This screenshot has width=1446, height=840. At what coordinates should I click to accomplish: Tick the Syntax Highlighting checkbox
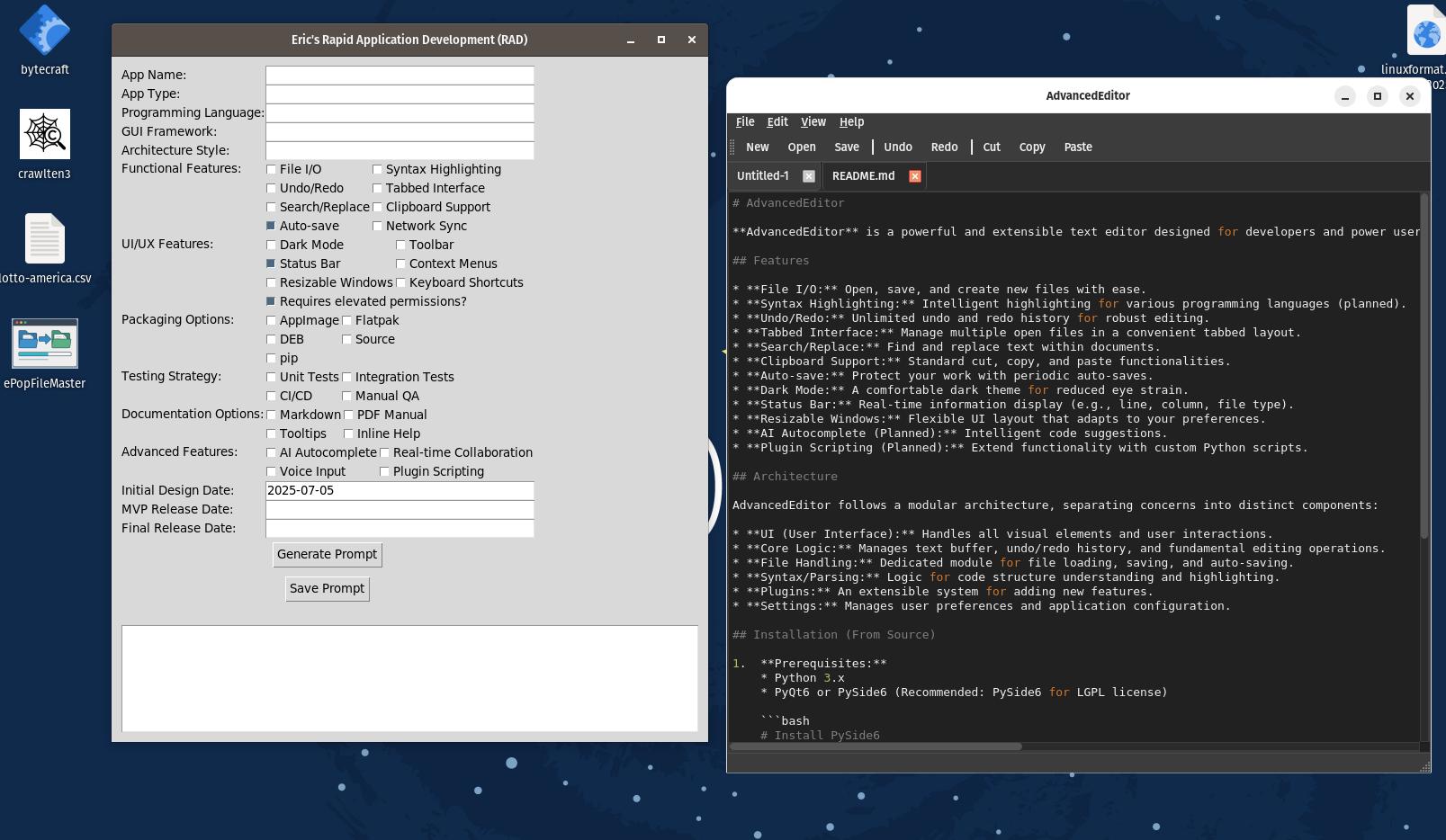(377, 169)
